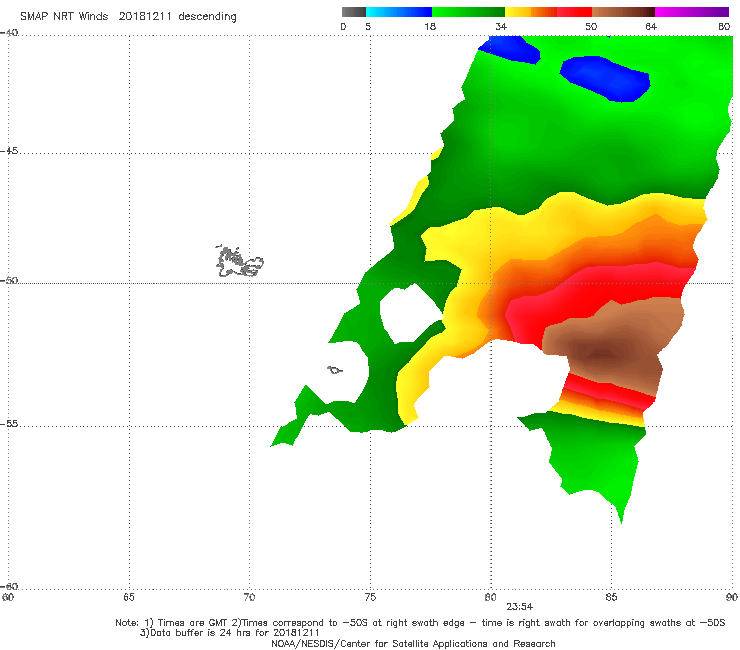Click the -45 latitude axis label
740x650 pixels.
[x=9, y=151]
